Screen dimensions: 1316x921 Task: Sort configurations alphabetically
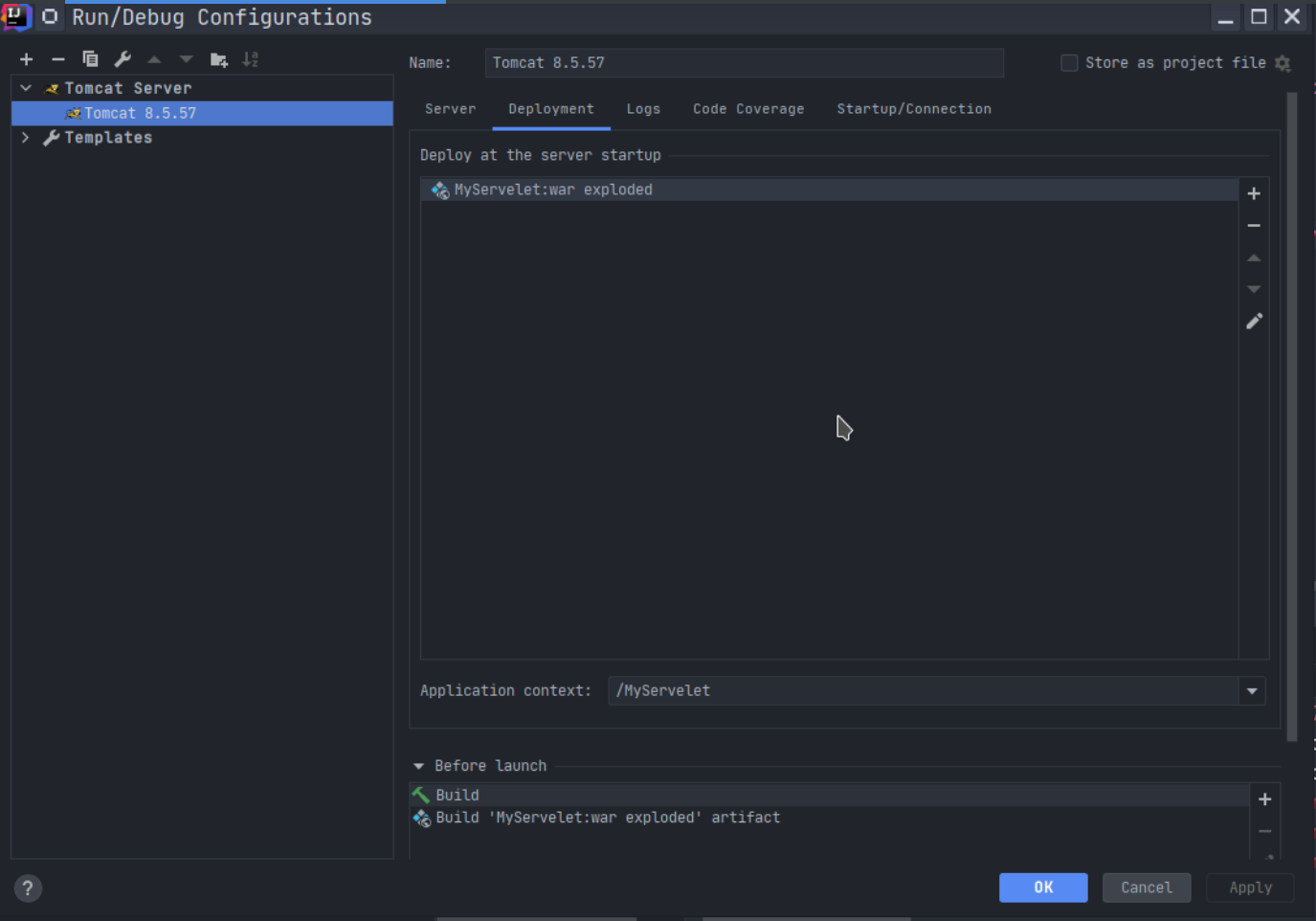[x=251, y=59]
